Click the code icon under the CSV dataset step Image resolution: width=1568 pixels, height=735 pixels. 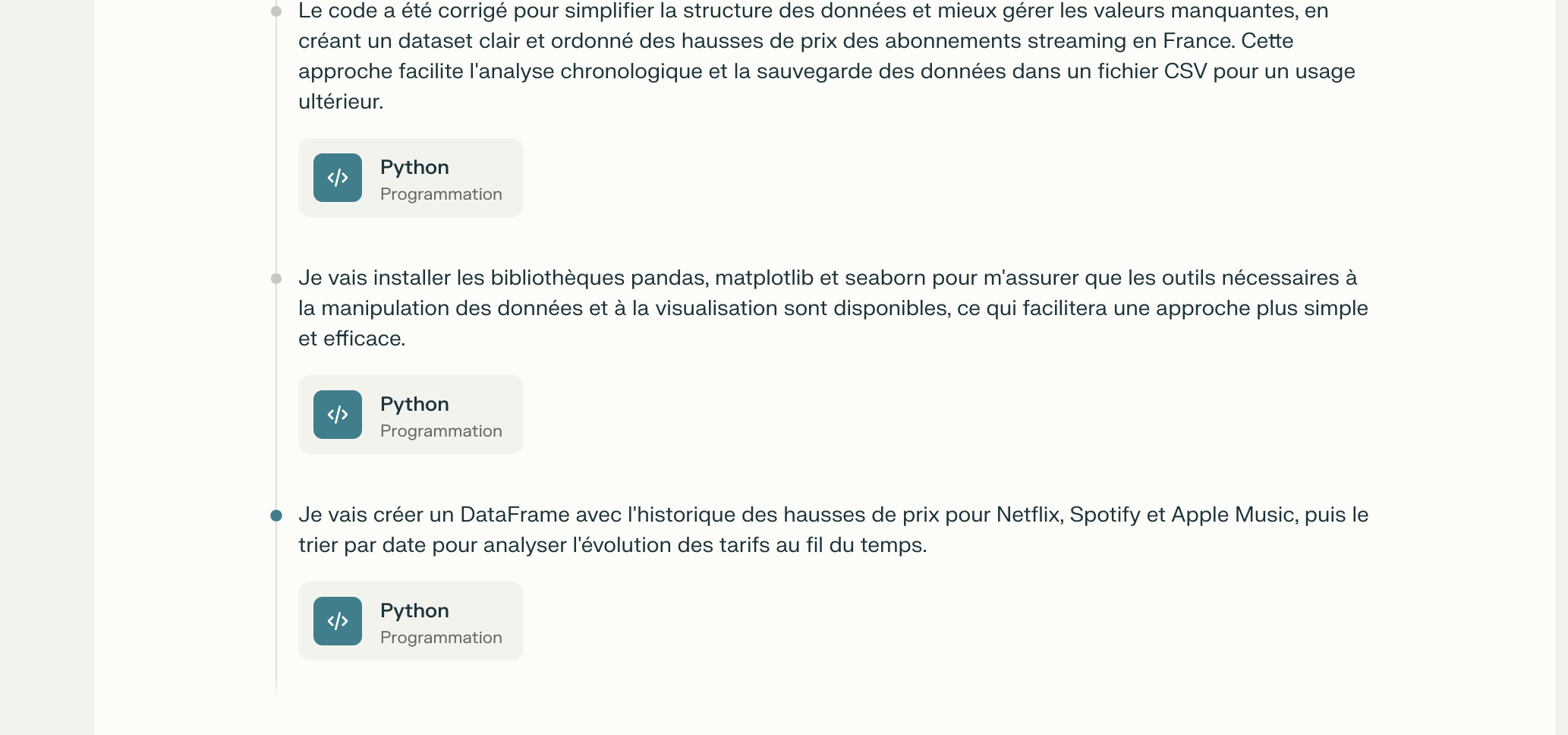(x=338, y=178)
